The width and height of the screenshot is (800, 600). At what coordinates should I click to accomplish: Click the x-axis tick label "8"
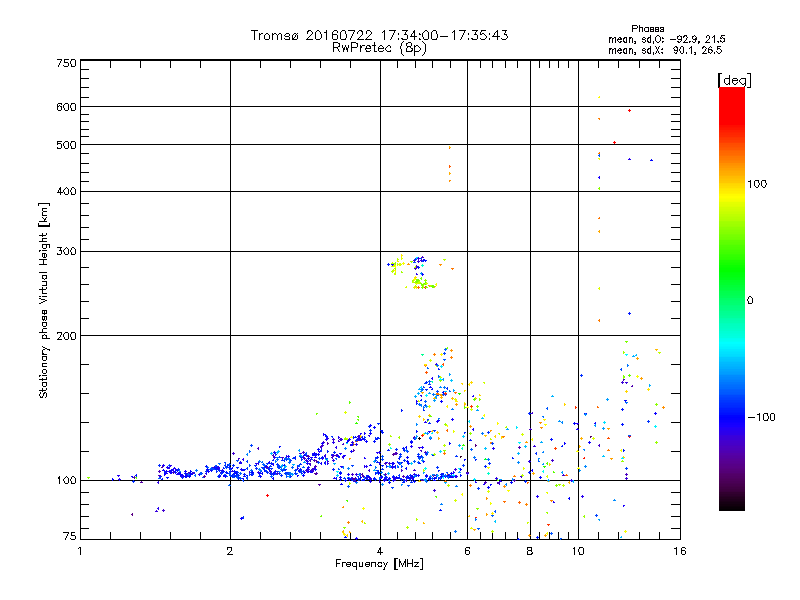coord(530,551)
